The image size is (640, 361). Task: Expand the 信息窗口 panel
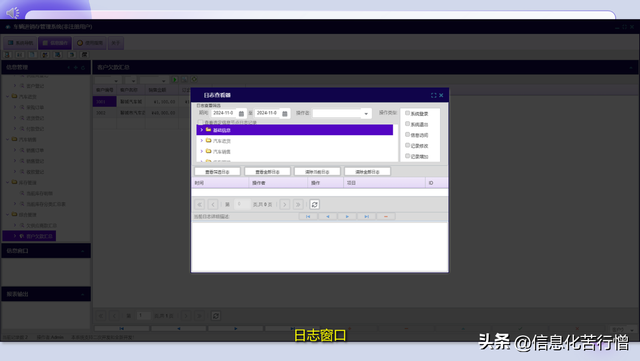[83, 251]
